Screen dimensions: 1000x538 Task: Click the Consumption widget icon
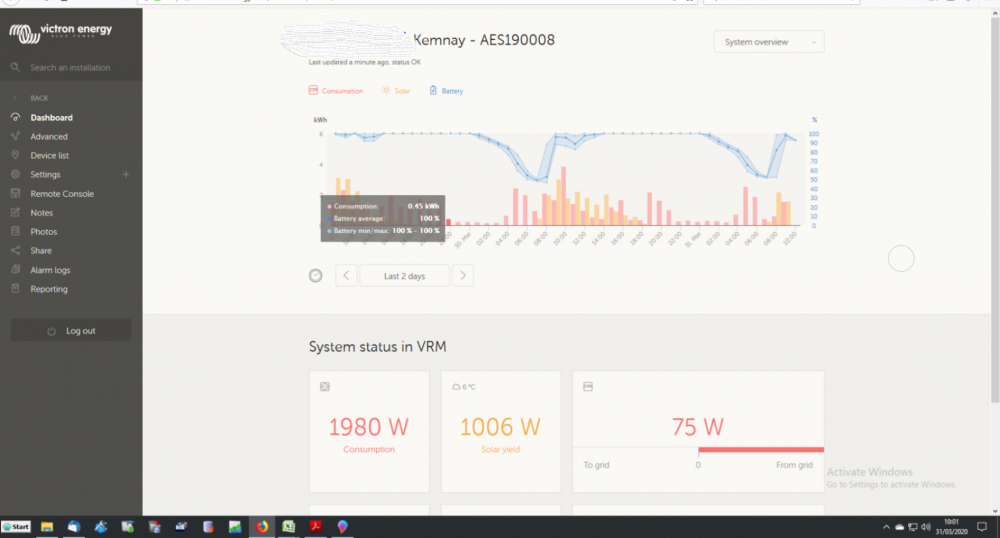325,386
